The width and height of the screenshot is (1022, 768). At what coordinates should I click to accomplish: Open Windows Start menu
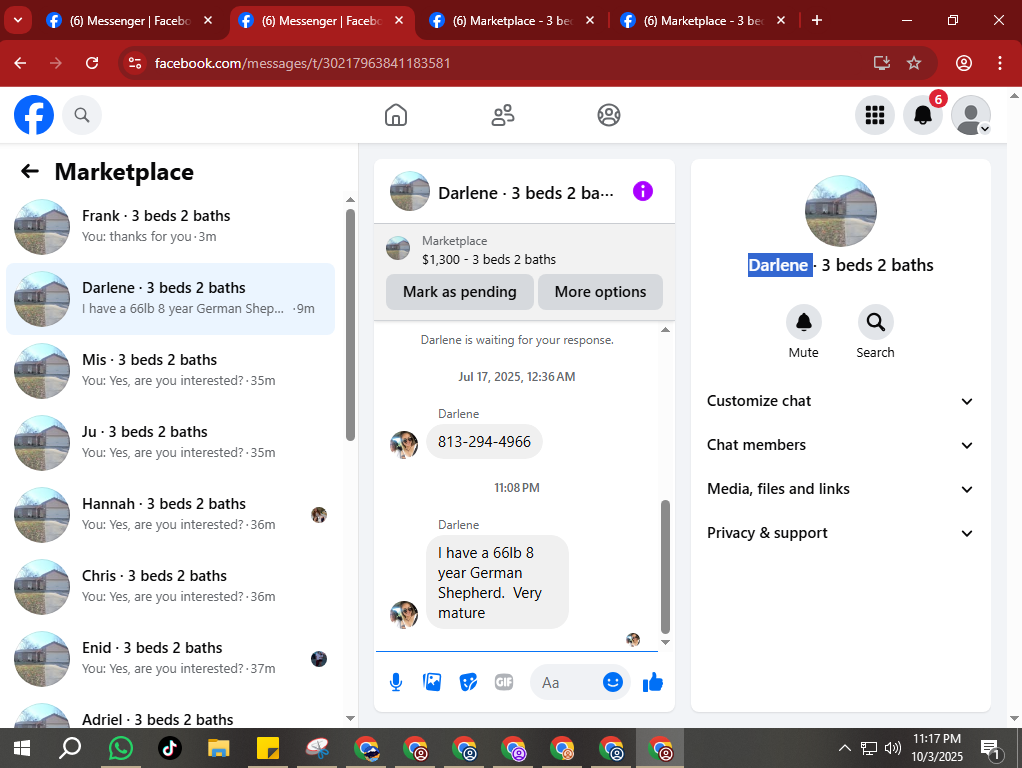click(22, 748)
